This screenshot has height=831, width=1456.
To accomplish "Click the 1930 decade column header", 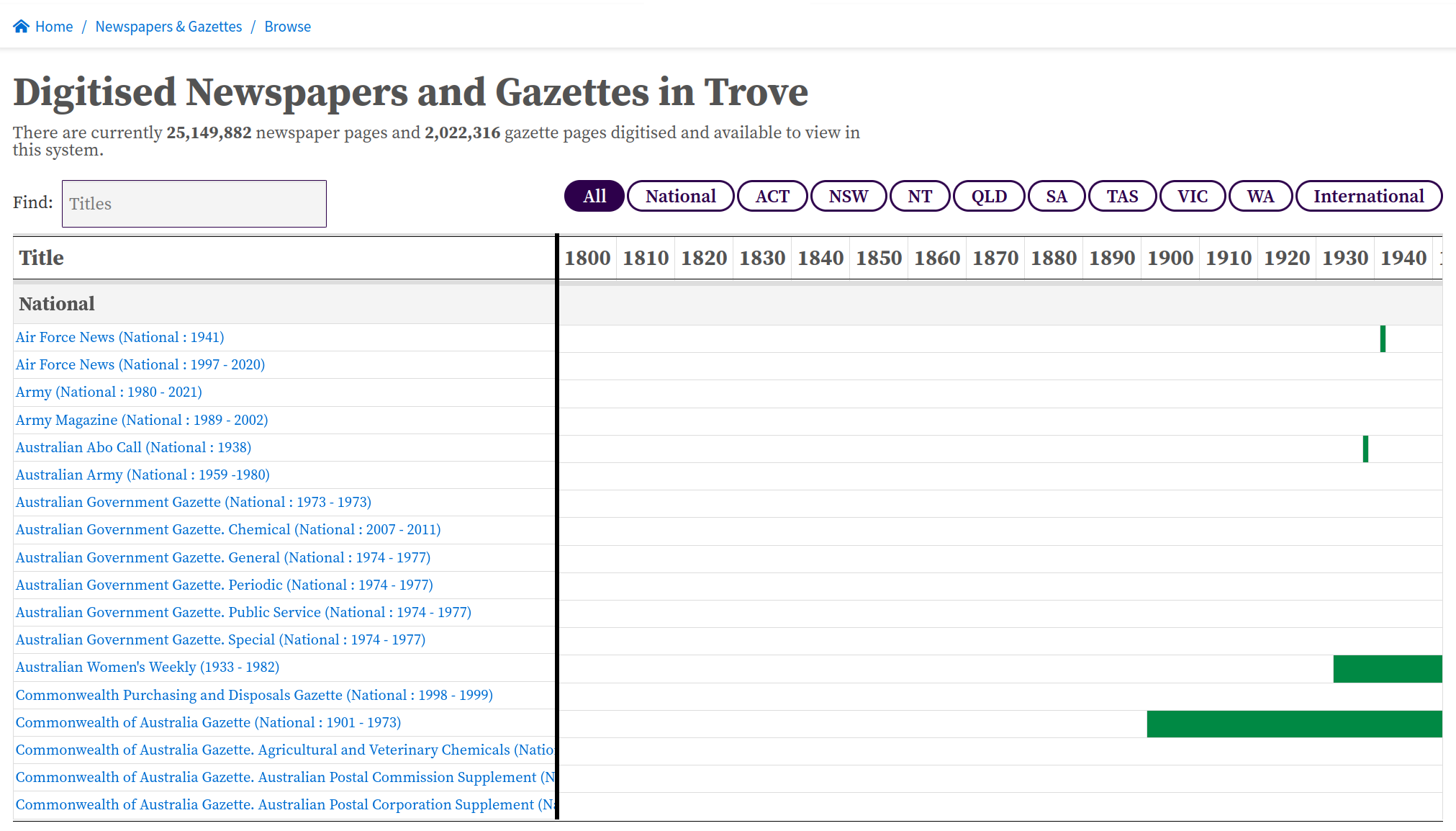I will point(1345,258).
